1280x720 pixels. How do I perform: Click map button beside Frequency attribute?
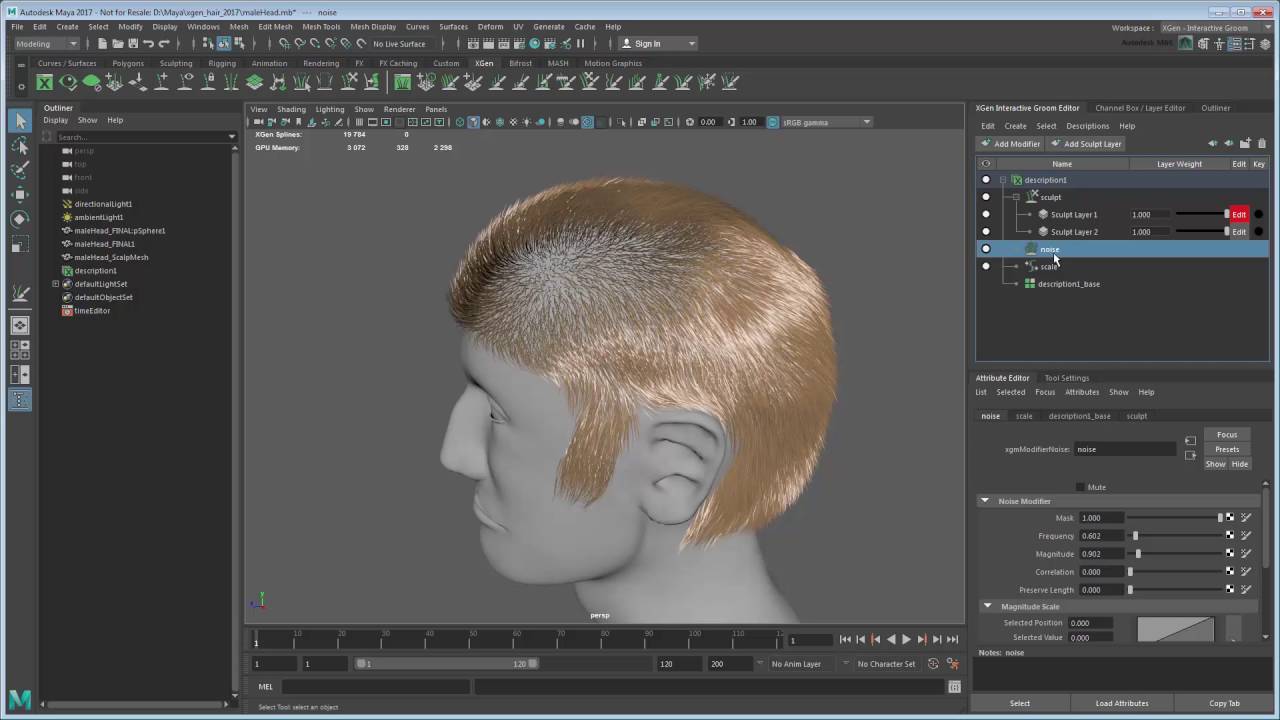coord(1230,536)
